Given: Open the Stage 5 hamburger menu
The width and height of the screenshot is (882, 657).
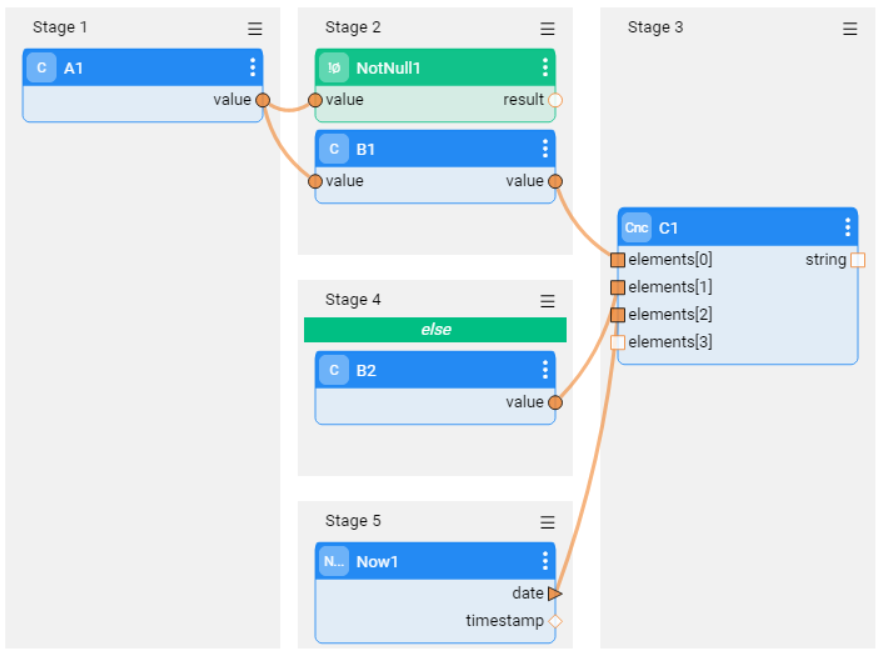Looking at the screenshot, I should pos(547,522).
